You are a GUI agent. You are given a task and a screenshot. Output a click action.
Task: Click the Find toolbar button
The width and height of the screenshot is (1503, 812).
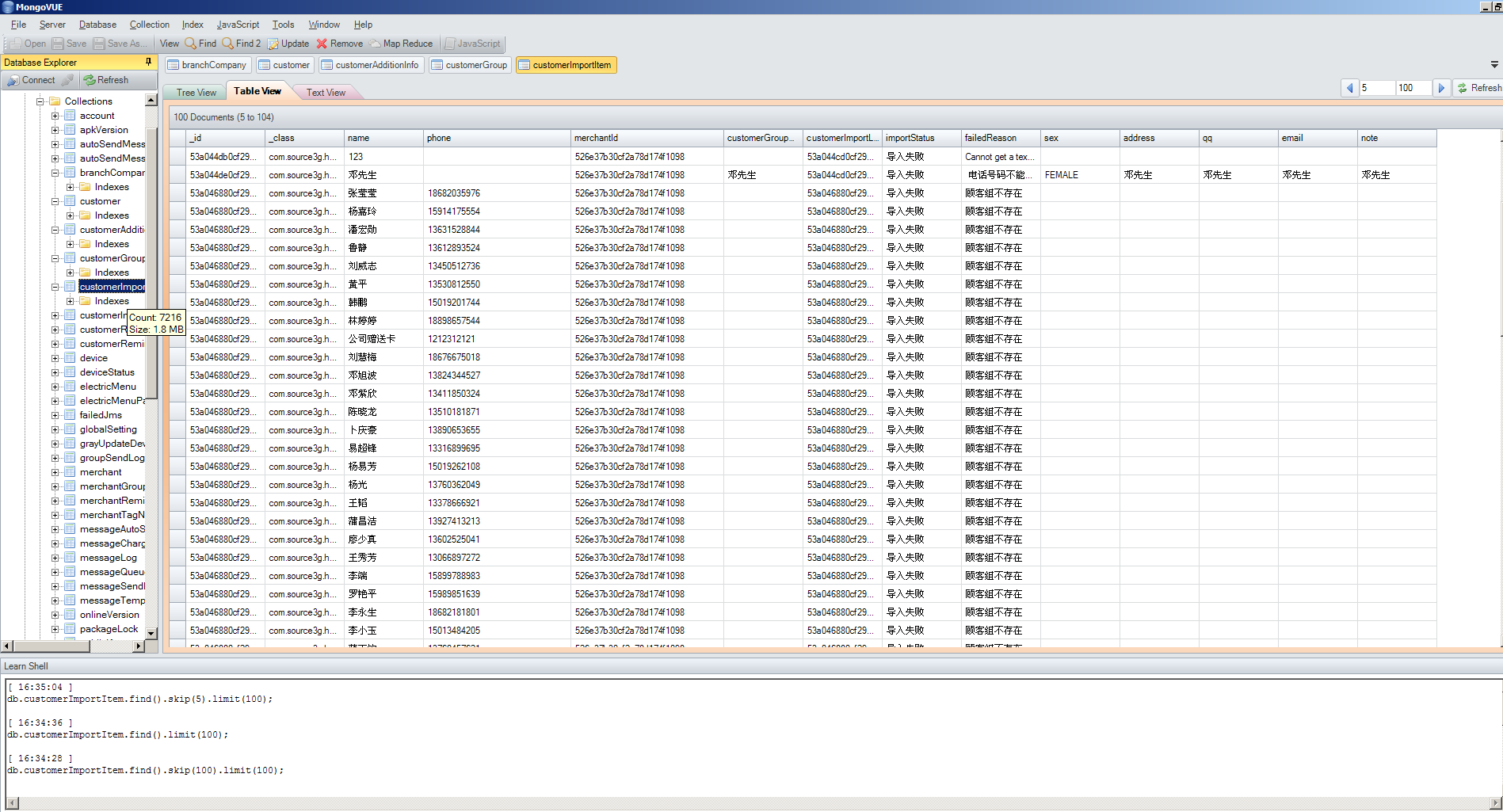200,44
